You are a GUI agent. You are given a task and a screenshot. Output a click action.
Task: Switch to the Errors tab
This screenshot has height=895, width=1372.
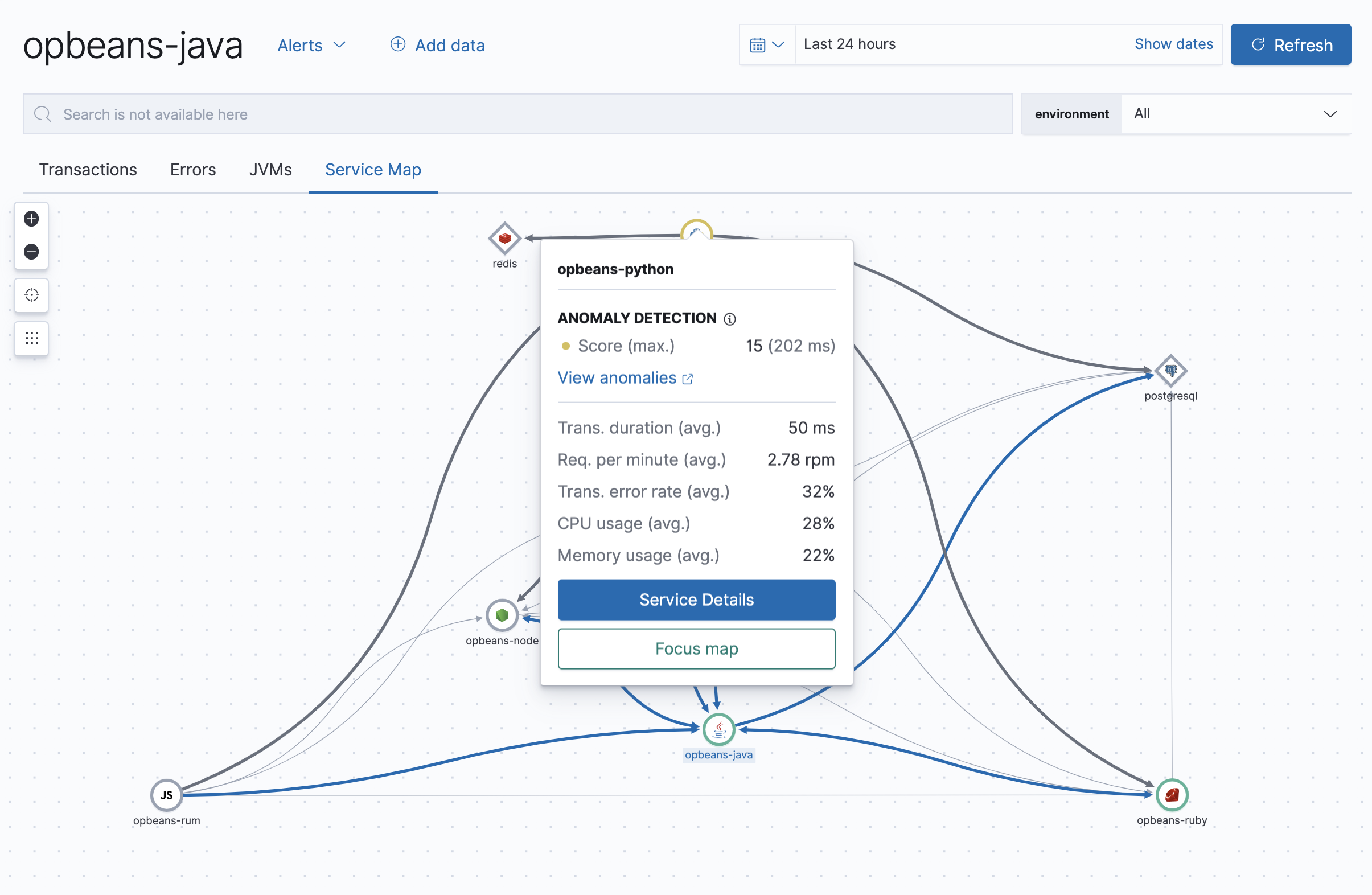pyautogui.click(x=192, y=169)
